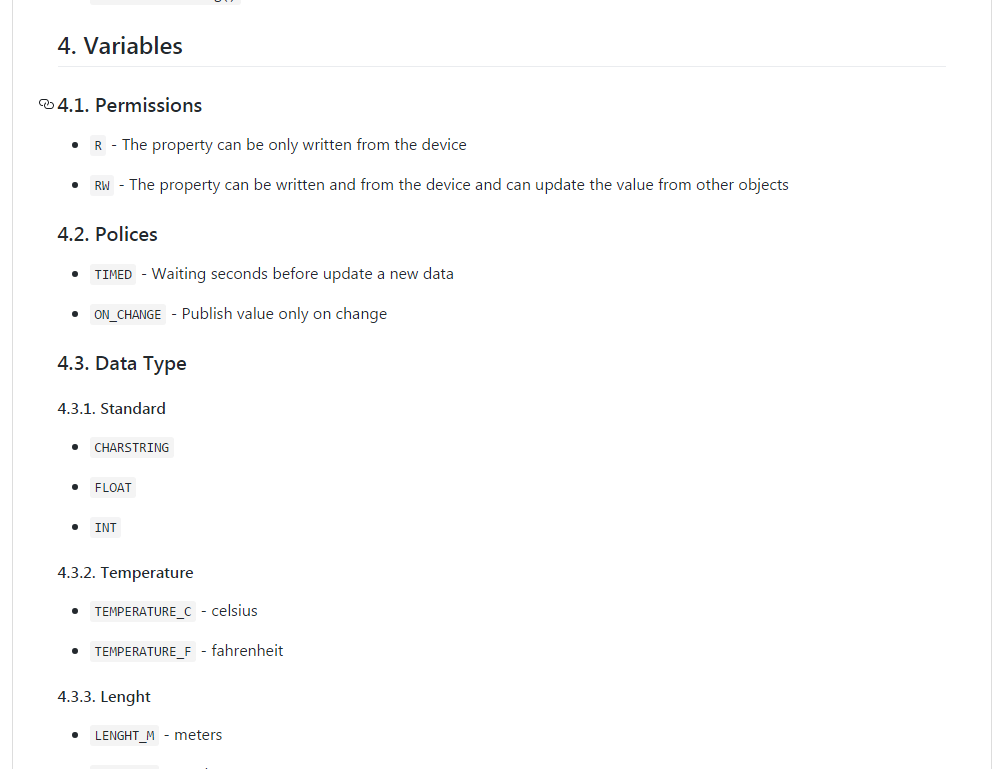Select the INT data type code
1003x769 pixels.
tap(105, 528)
